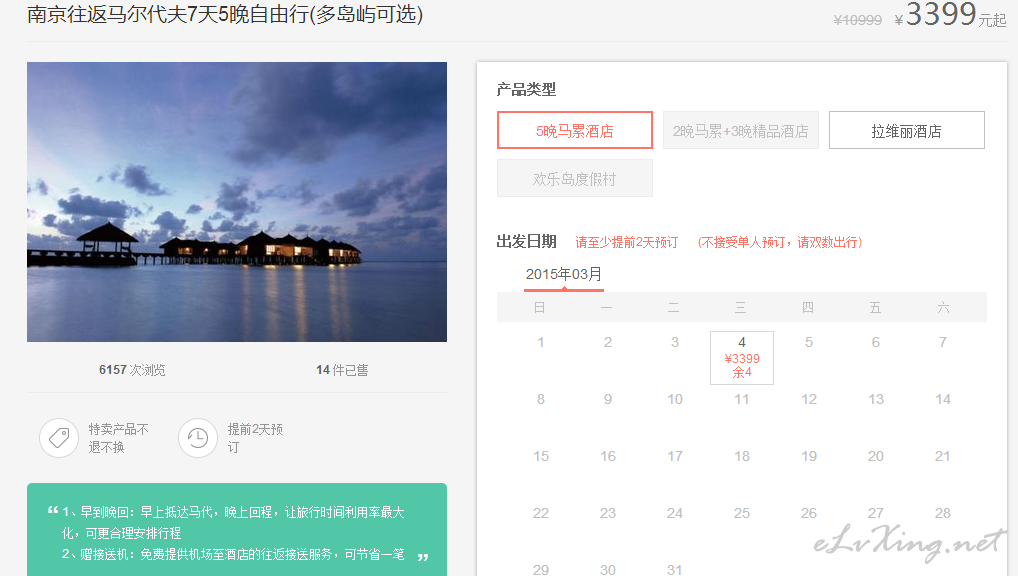This screenshot has width=1018, height=576.
Task: Click calendar date 19
Action: point(809,457)
